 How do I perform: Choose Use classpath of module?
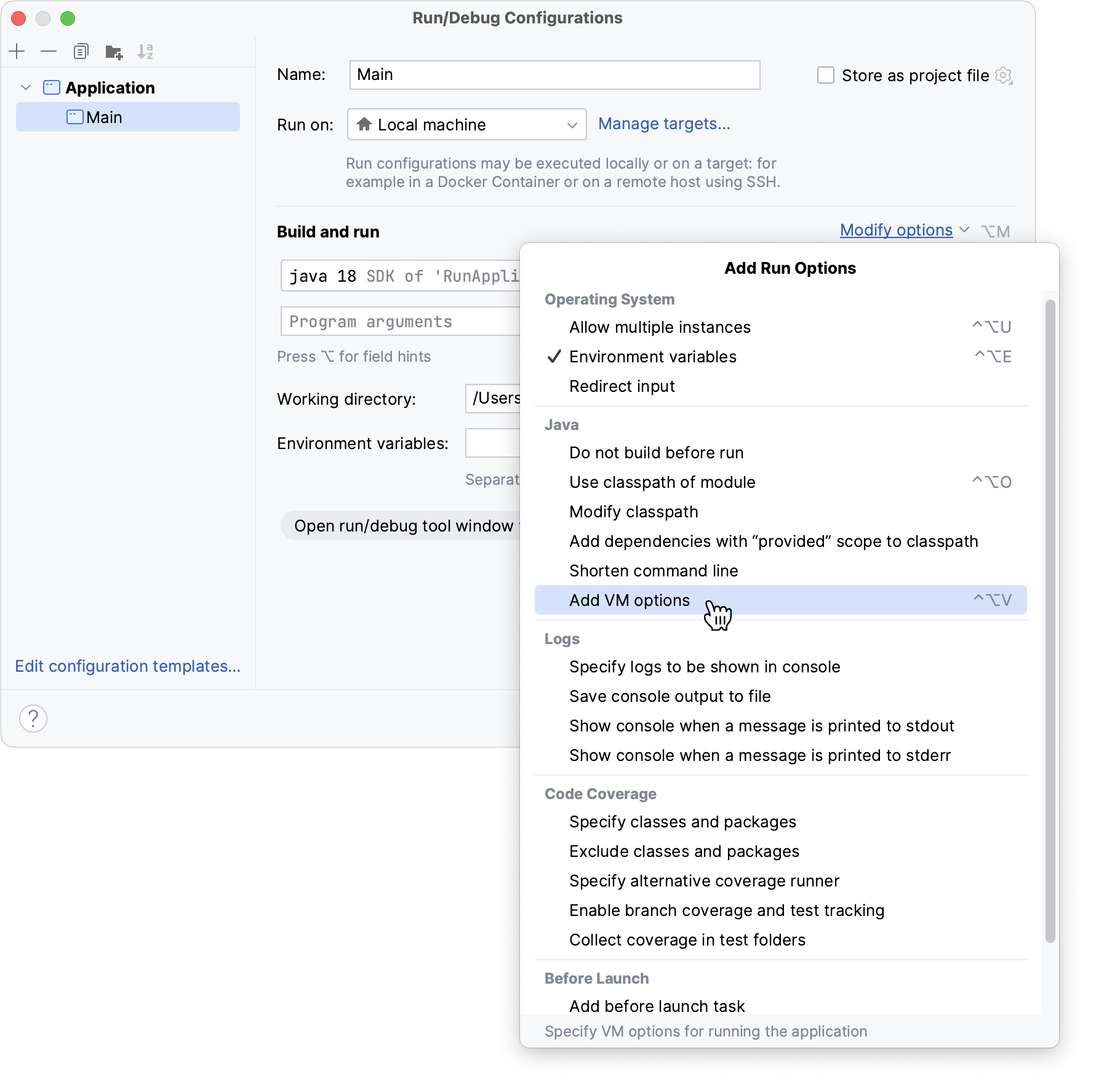[781, 482]
